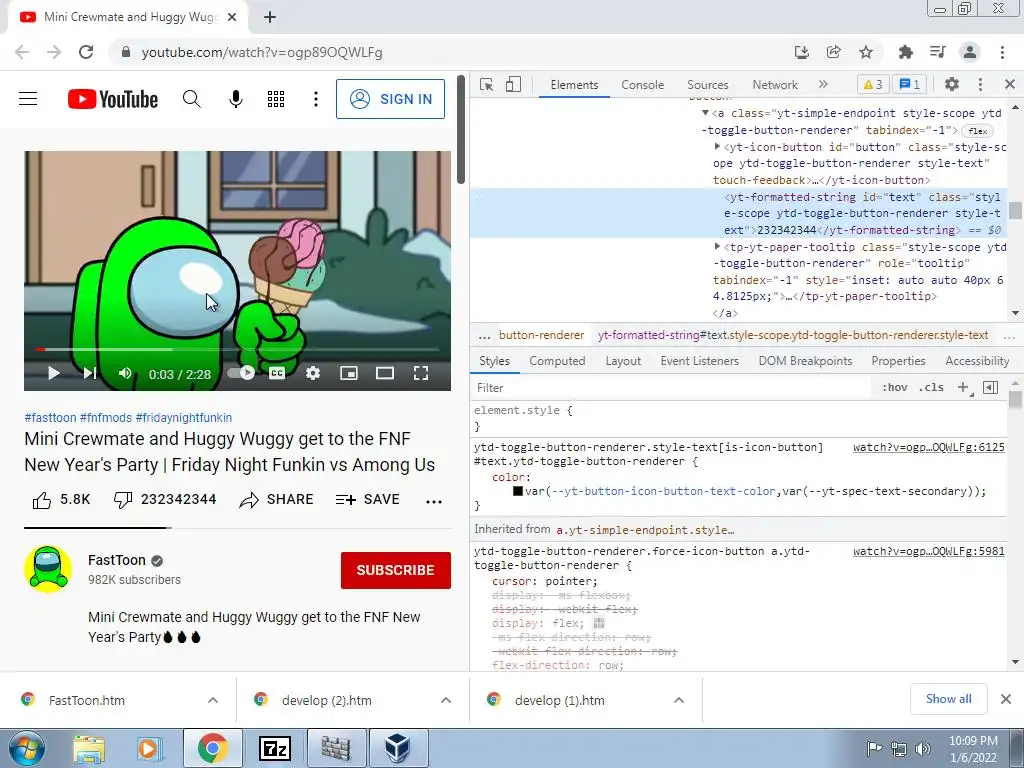Screen dimensions: 1024x768
Task: Activate DevTools inspect element picker
Action: (x=487, y=85)
